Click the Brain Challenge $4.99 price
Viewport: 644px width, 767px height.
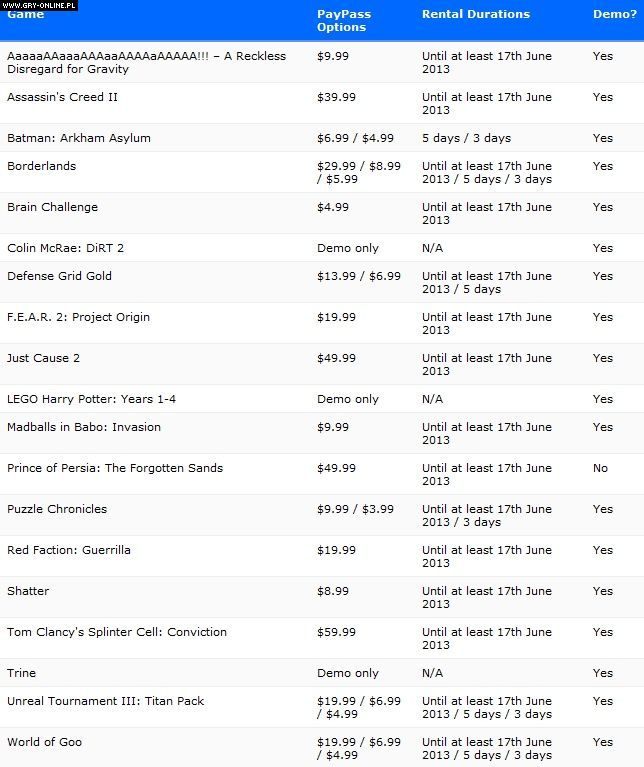tap(332, 207)
